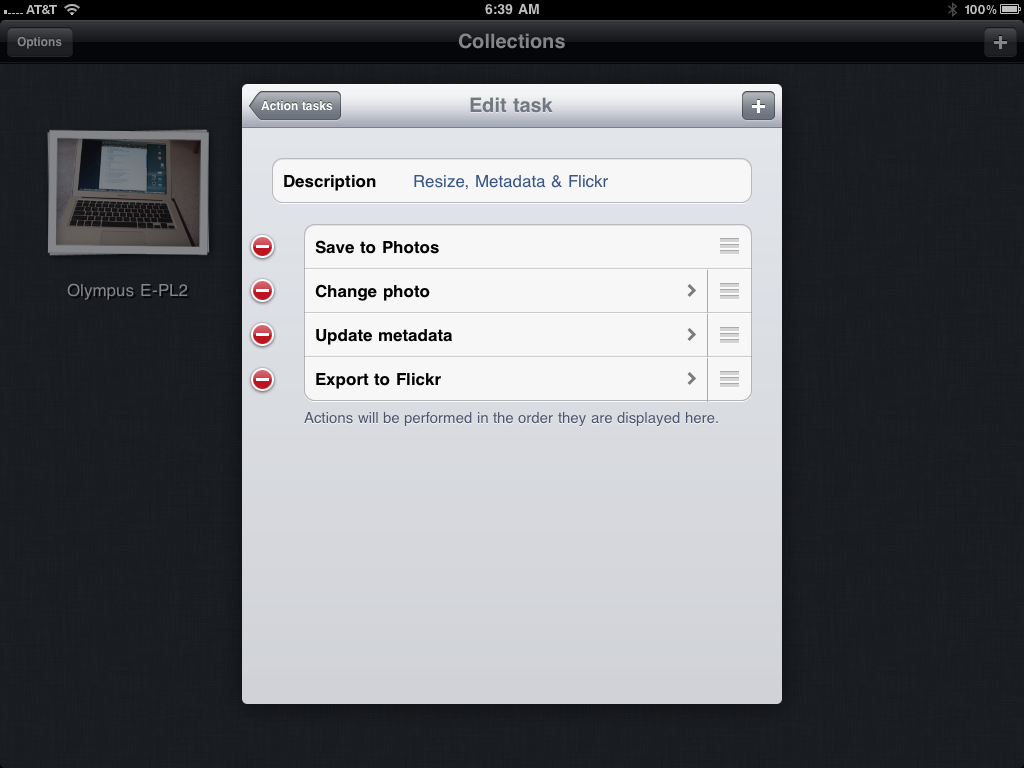Tap the red delete icon beside Export to Flickr
Image resolution: width=1024 pixels, height=768 pixels.
click(262, 379)
